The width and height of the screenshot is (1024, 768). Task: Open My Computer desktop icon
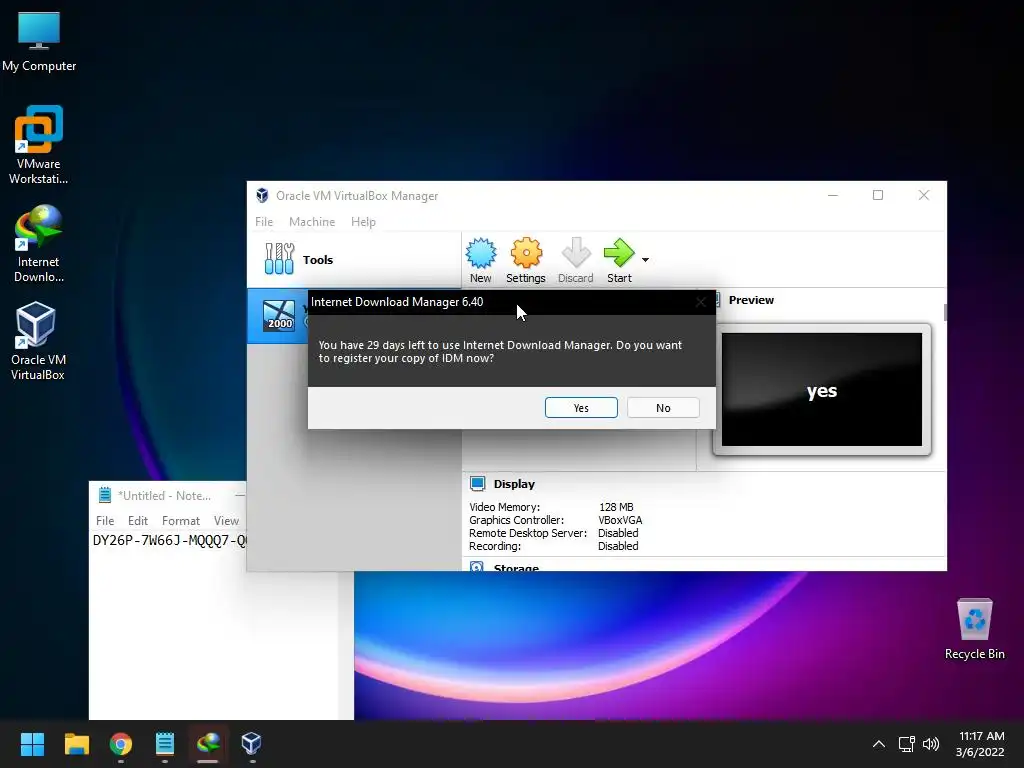pyautogui.click(x=39, y=42)
